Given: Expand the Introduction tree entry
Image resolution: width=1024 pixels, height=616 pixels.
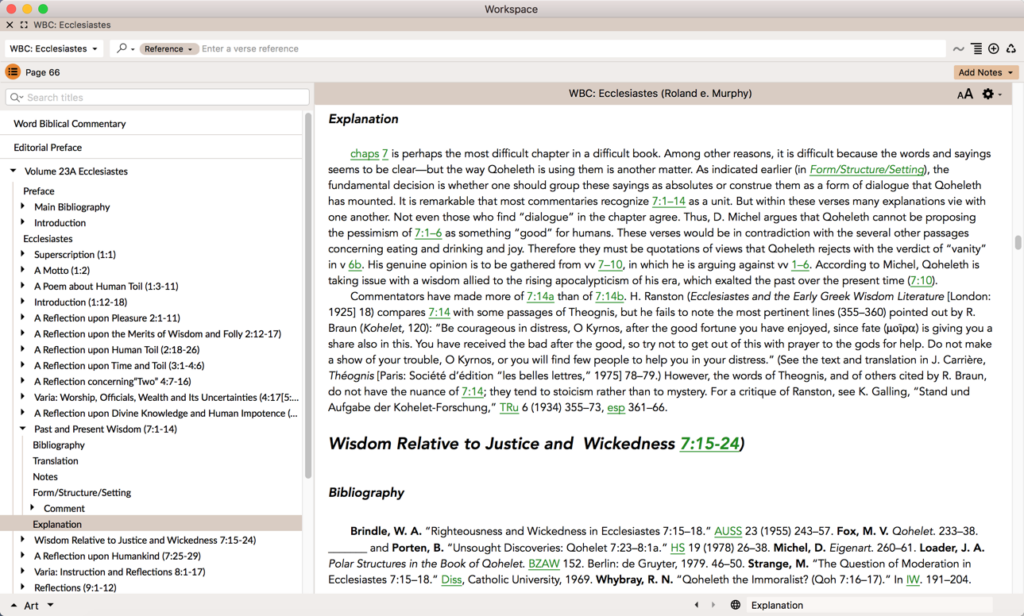Looking at the screenshot, I should pyautogui.click(x=25, y=222).
